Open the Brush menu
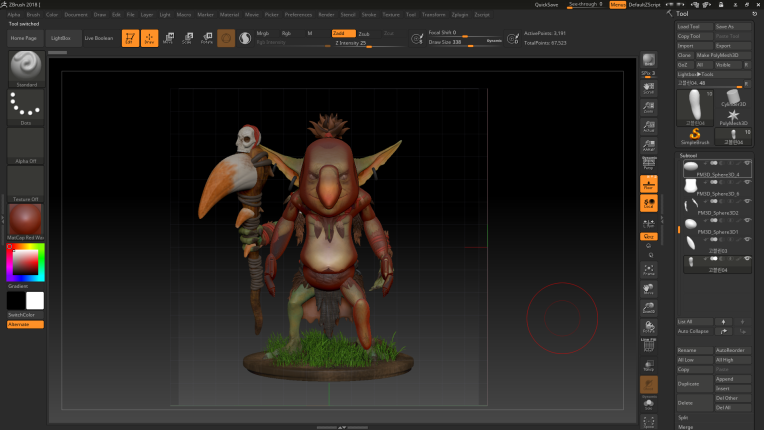This screenshot has width=764, height=430. tap(33, 15)
